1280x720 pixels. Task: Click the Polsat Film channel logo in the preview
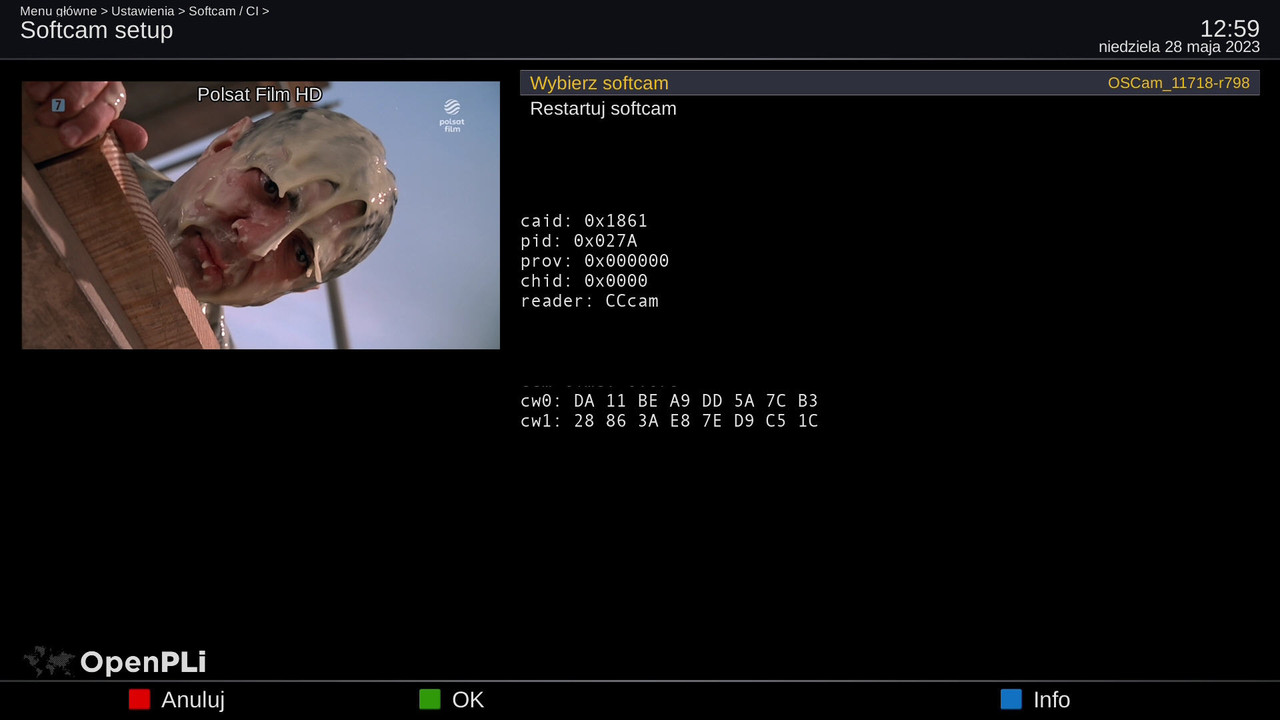pos(452,114)
